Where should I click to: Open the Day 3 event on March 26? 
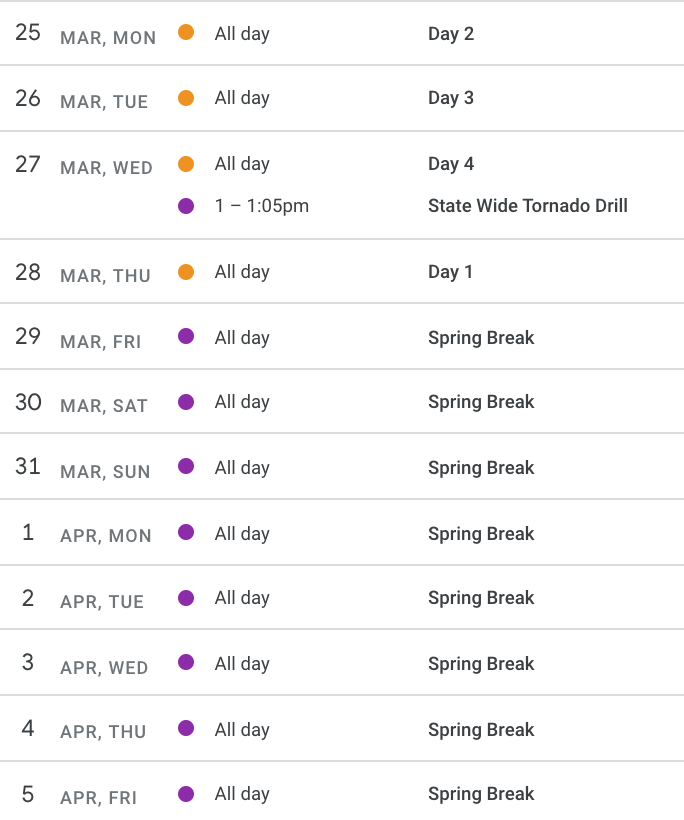[x=451, y=98]
